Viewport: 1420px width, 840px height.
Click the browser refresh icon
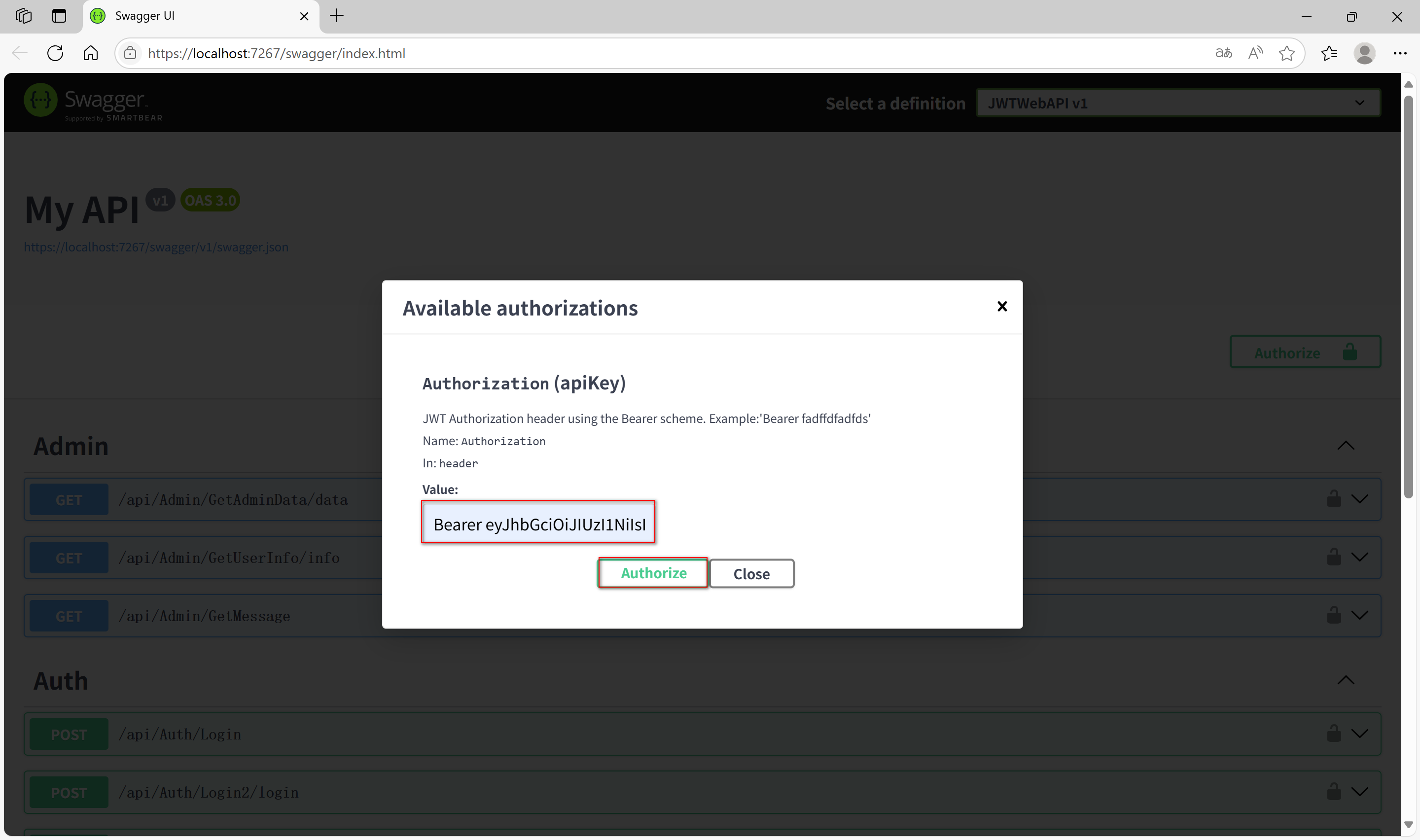55,53
